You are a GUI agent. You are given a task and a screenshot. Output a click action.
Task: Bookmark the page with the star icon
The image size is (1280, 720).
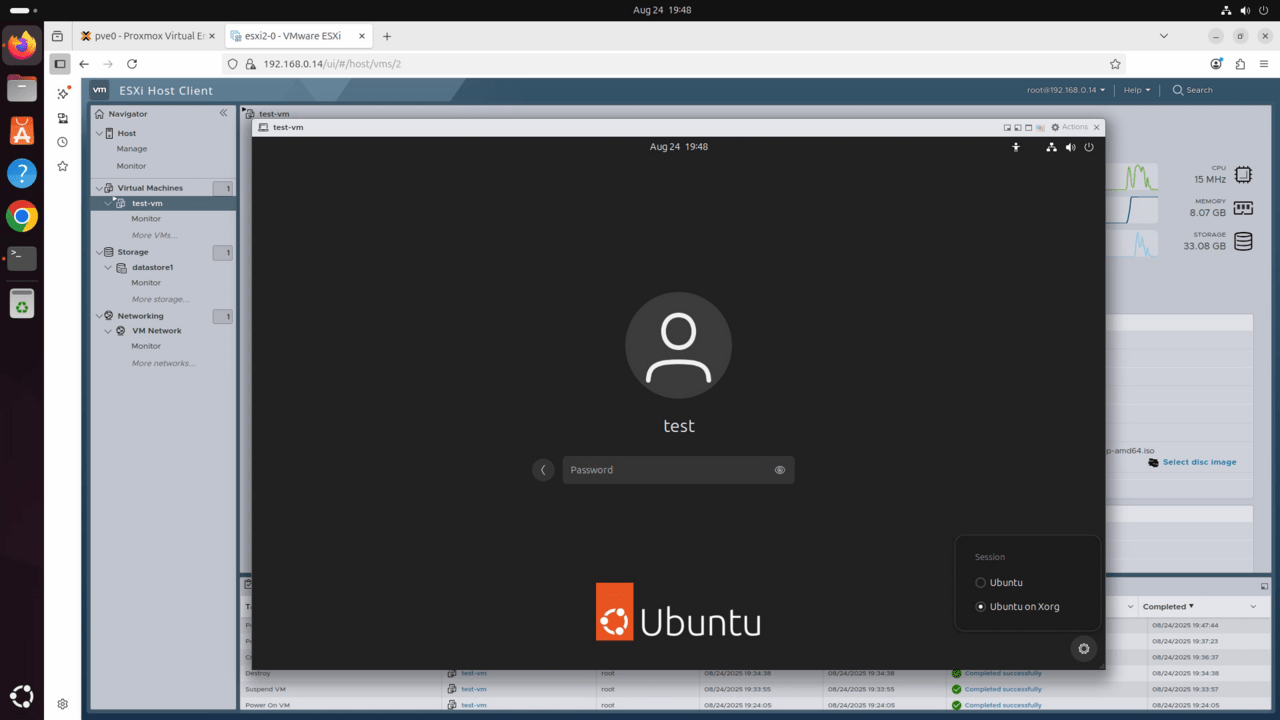point(1115,64)
